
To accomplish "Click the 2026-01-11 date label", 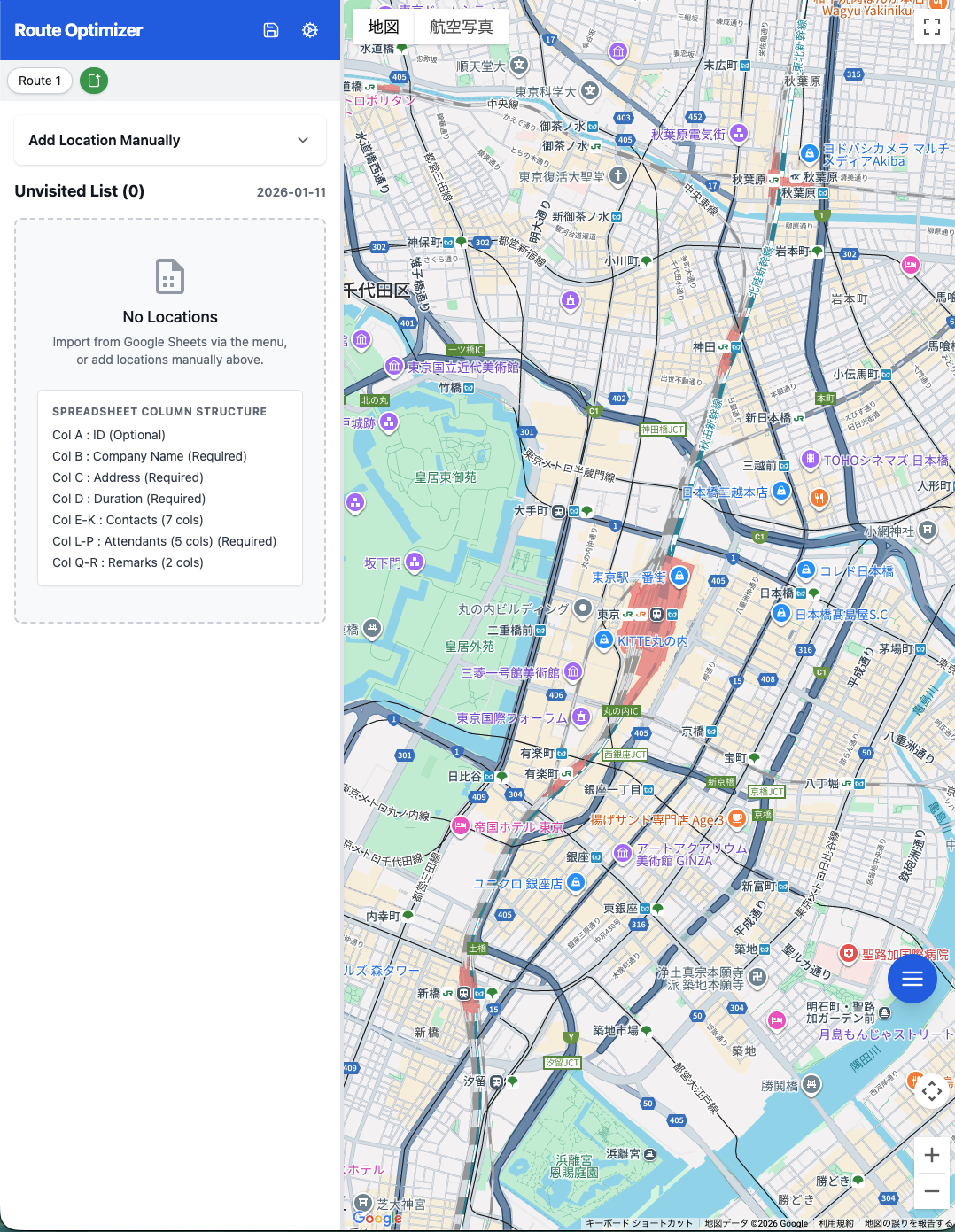I will pyautogui.click(x=291, y=192).
